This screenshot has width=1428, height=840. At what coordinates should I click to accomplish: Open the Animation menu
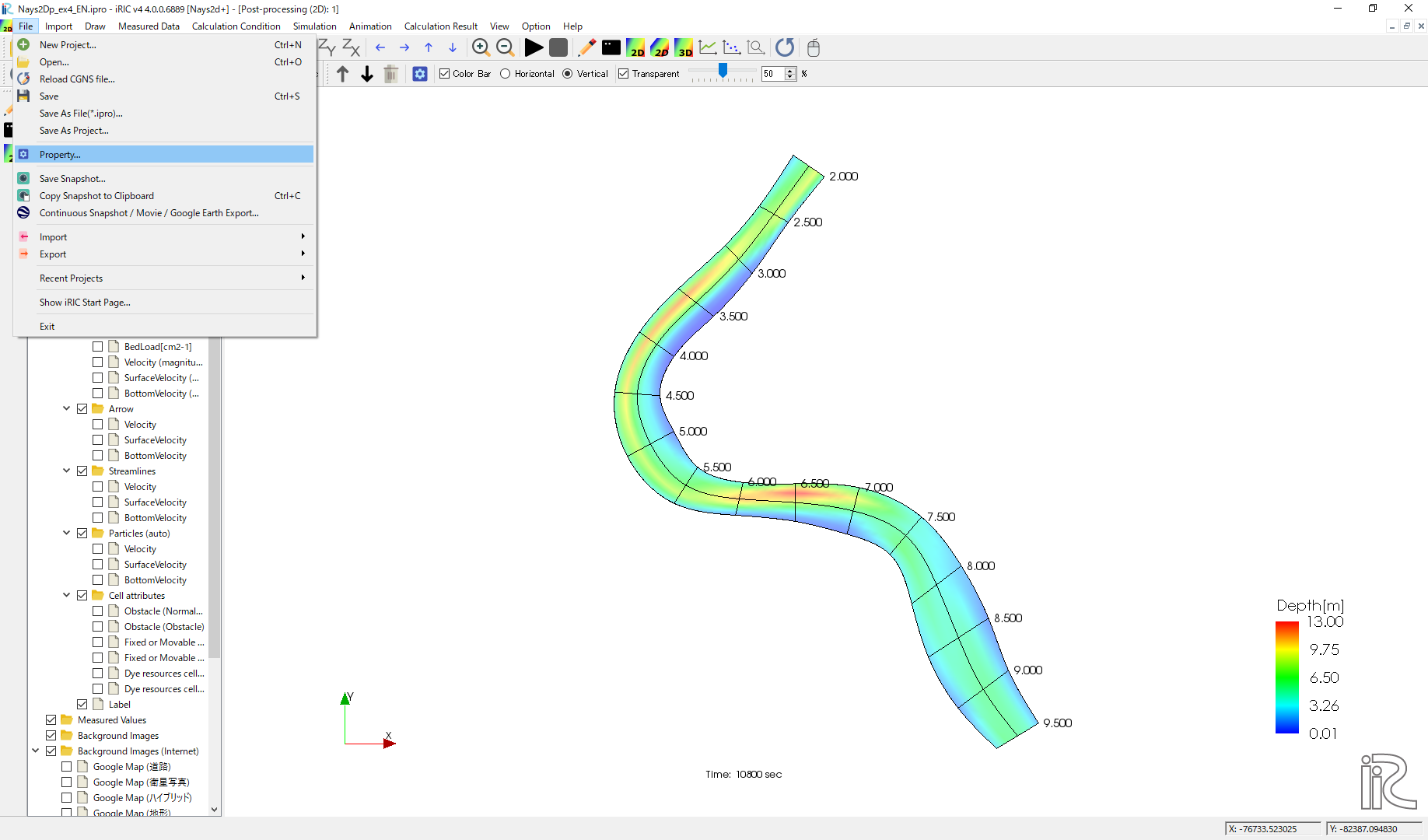tap(370, 26)
